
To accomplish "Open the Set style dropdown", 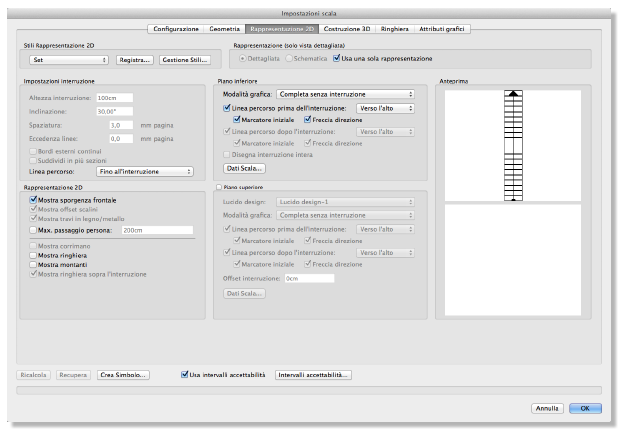I will tap(69, 60).
